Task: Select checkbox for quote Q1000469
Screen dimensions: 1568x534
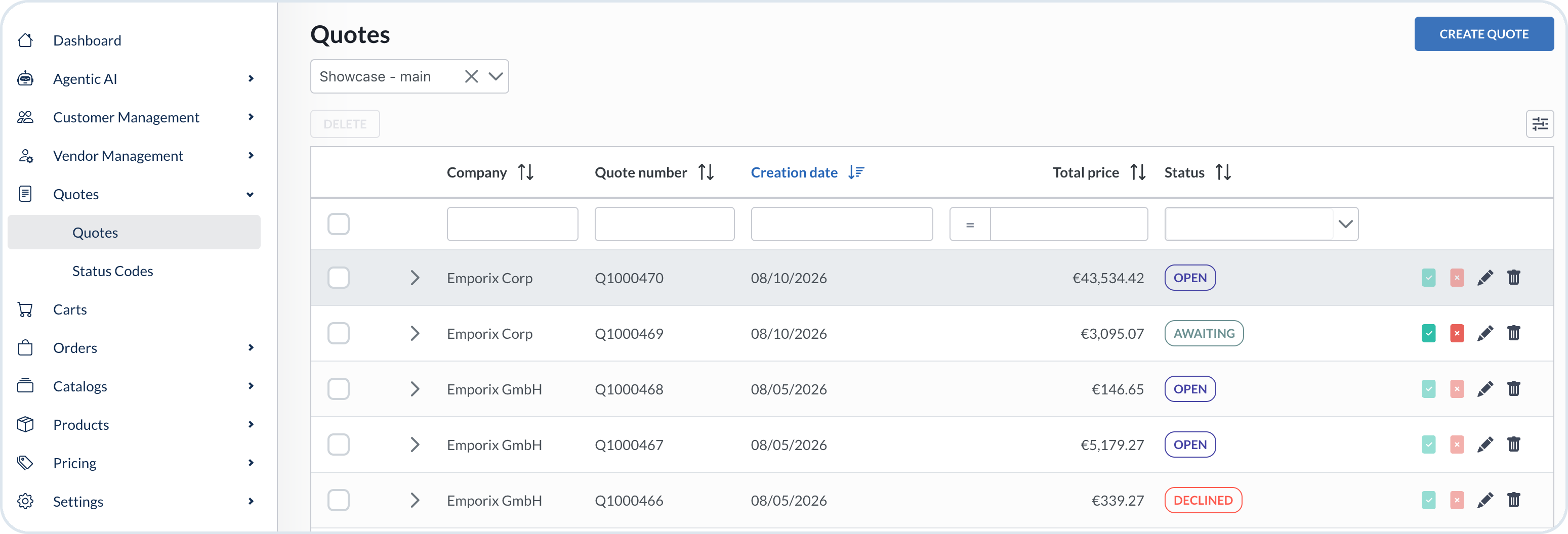Action: coord(339,333)
